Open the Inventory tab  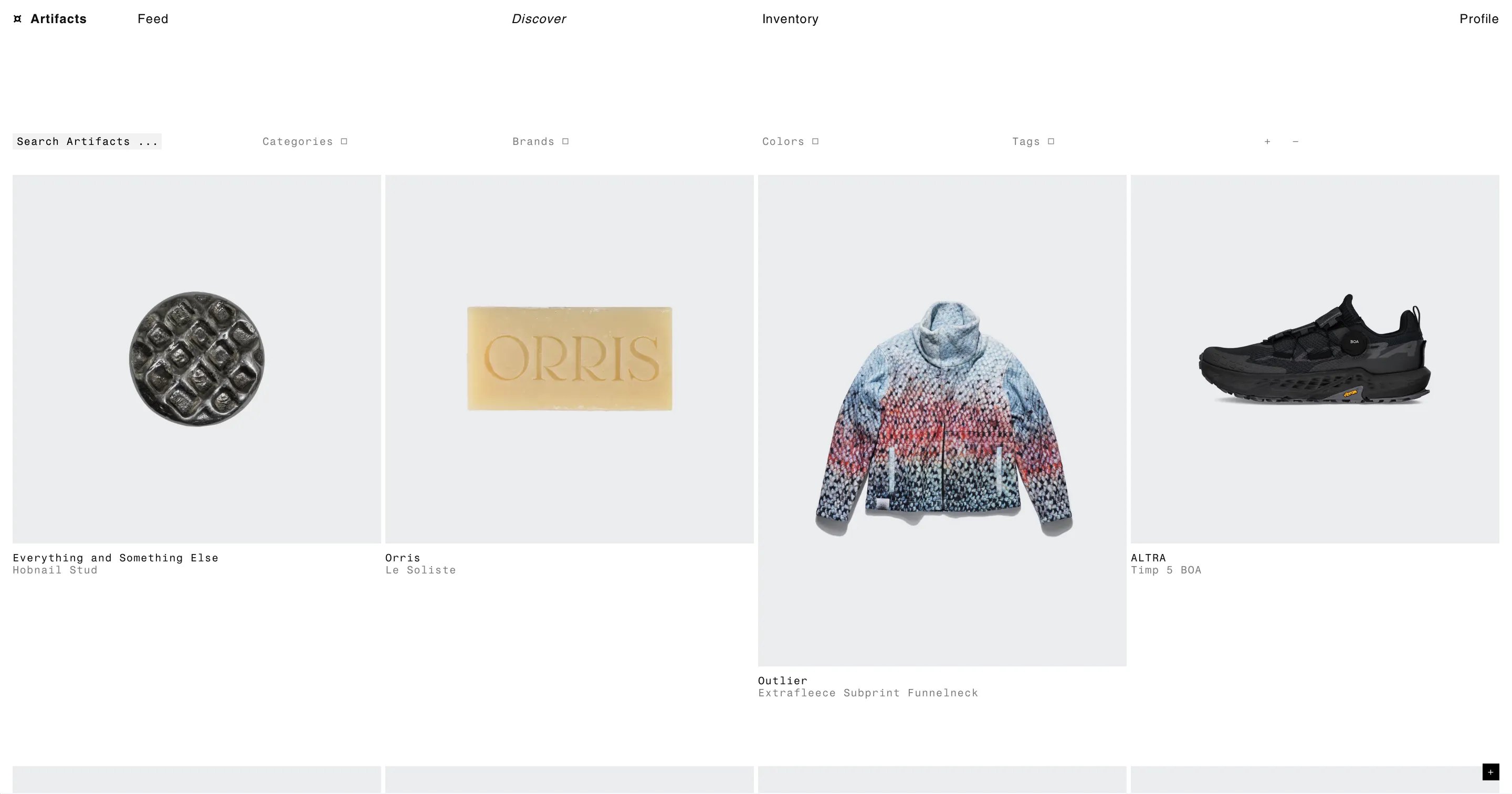click(x=790, y=19)
